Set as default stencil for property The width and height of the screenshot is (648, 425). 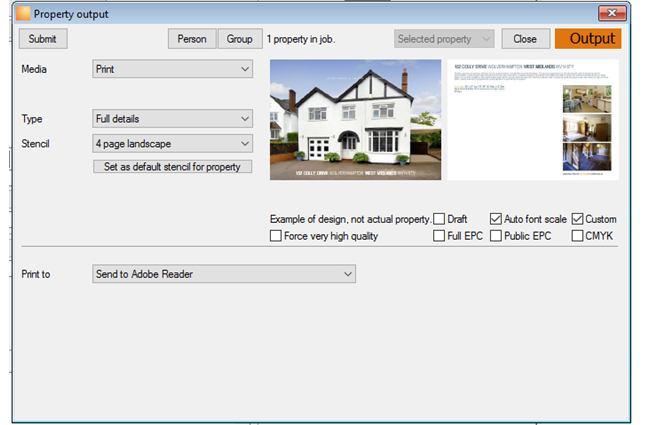click(x=172, y=167)
